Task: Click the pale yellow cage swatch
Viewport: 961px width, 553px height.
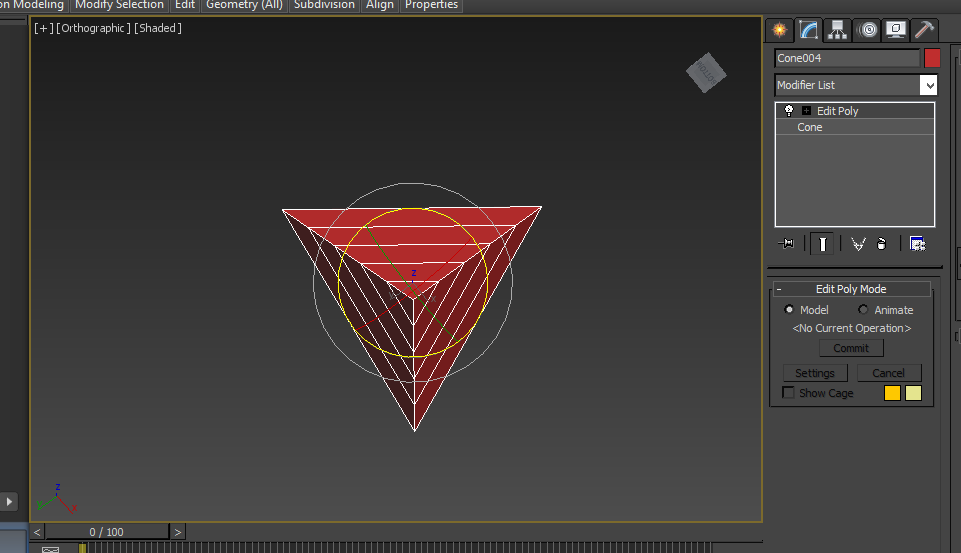Action: point(913,393)
